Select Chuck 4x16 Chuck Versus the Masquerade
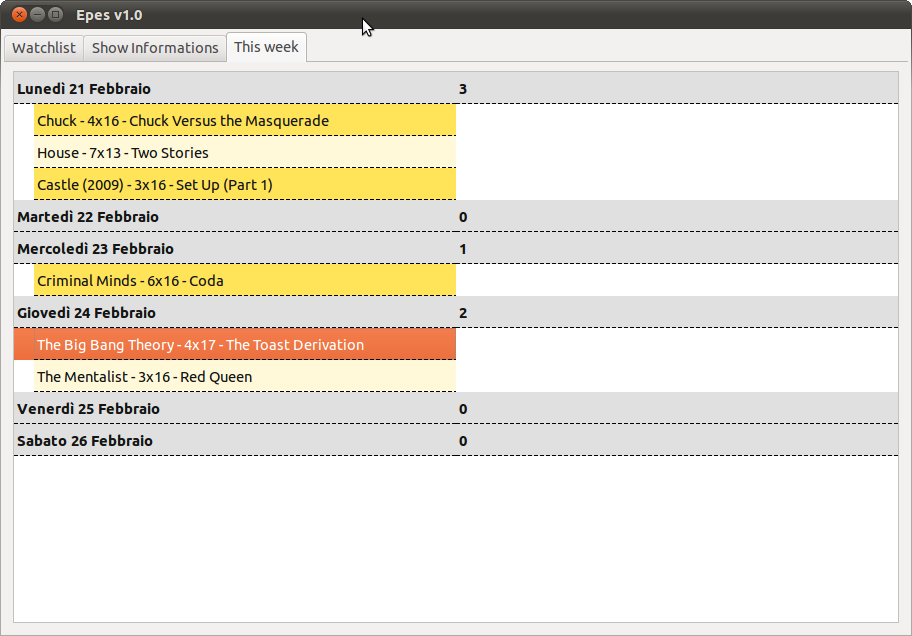 (245, 120)
